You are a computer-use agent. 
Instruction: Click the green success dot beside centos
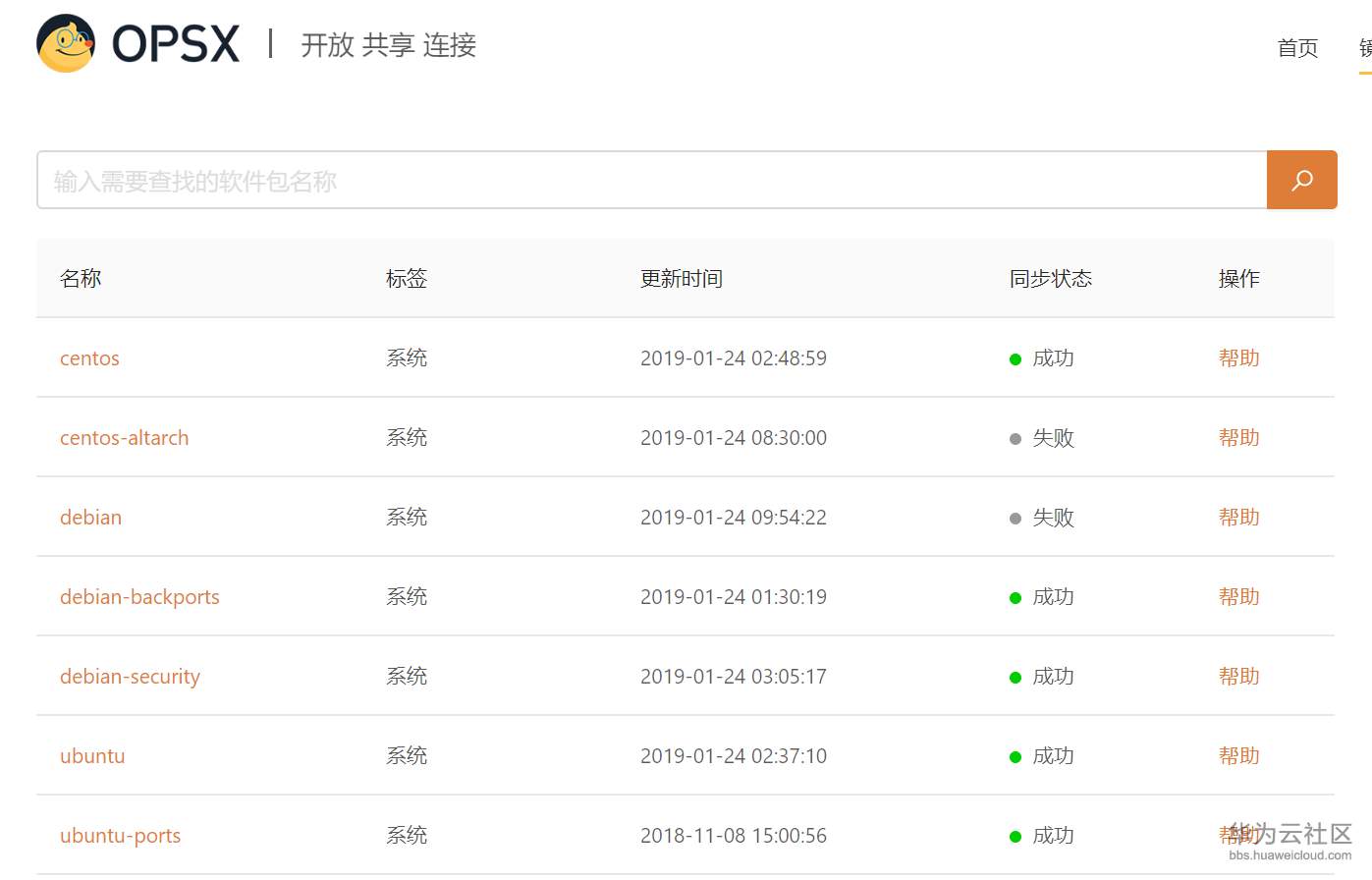1015,358
